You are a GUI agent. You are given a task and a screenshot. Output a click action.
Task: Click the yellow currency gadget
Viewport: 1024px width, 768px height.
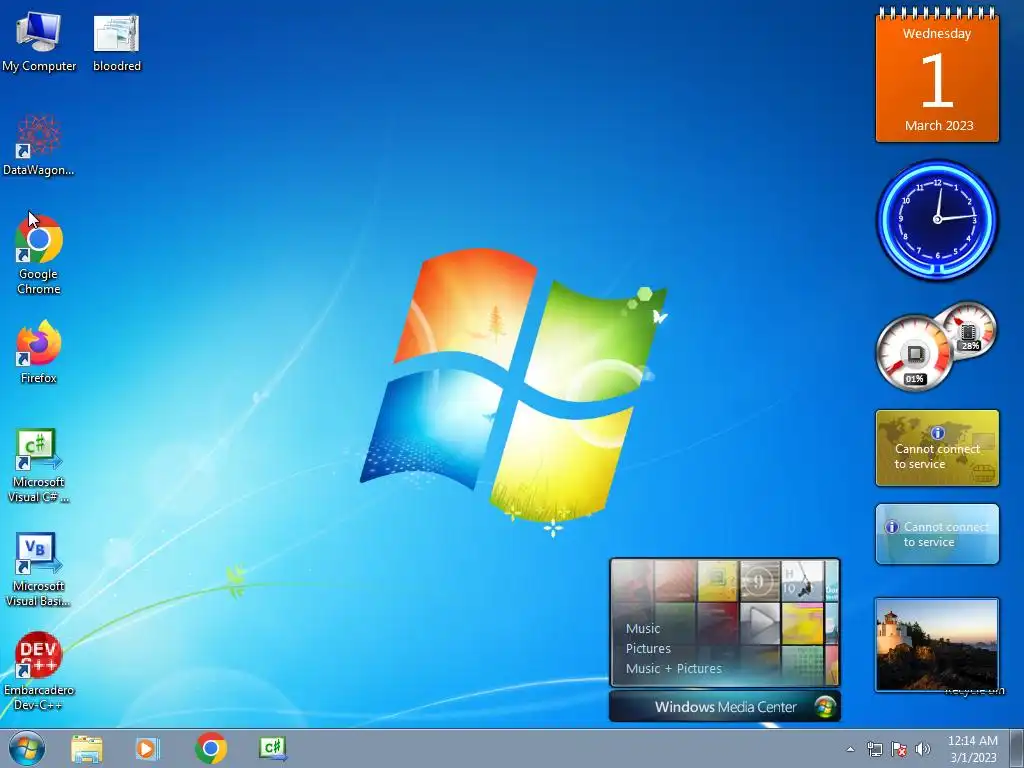937,448
